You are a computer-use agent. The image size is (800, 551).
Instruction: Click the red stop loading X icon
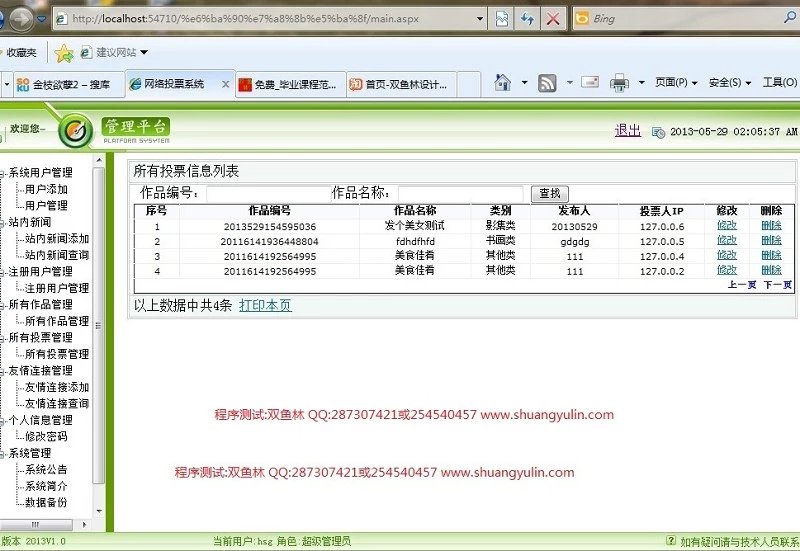(553, 19)
